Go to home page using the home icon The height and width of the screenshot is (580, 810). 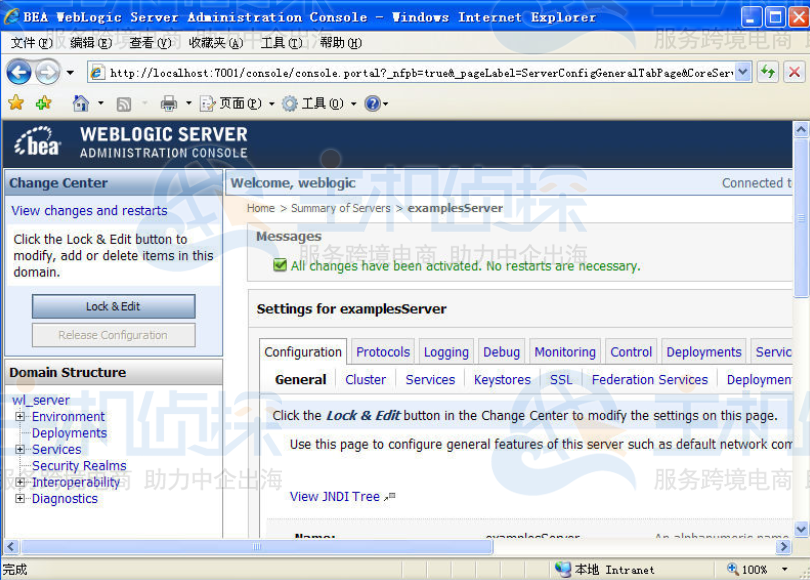80,103
